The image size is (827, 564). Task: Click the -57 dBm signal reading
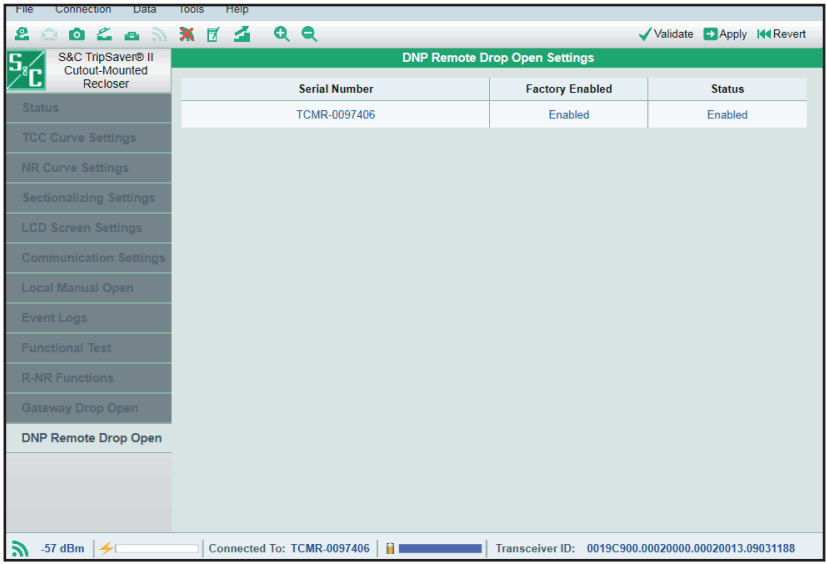click(x=63, y=549)
